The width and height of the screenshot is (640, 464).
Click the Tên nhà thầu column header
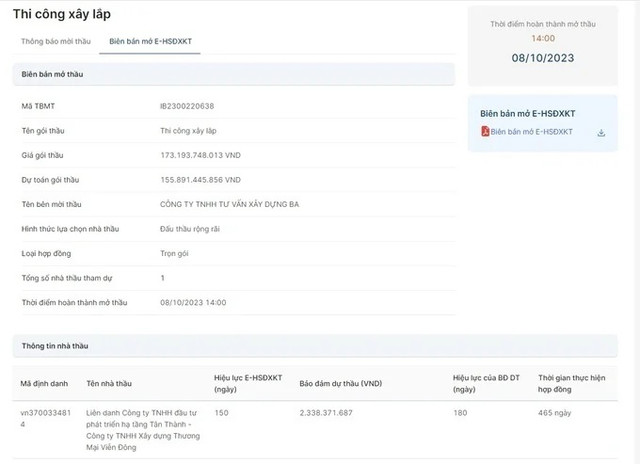click(109, 384)
